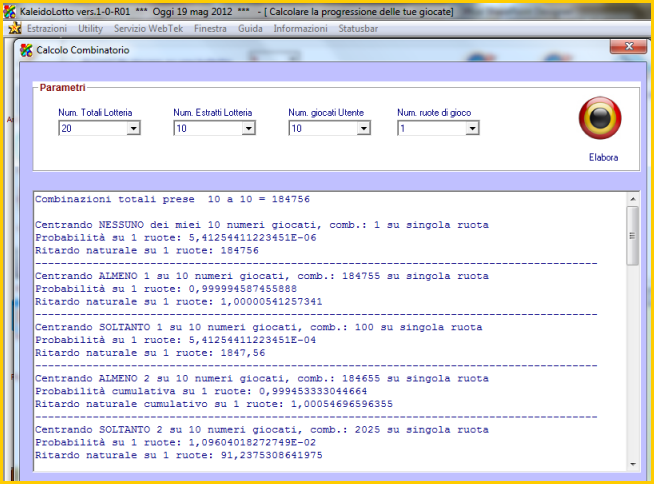Click the results vertical scrollbar thumb
This screenshot has height=484, width=654.
(x=633, y=236)
